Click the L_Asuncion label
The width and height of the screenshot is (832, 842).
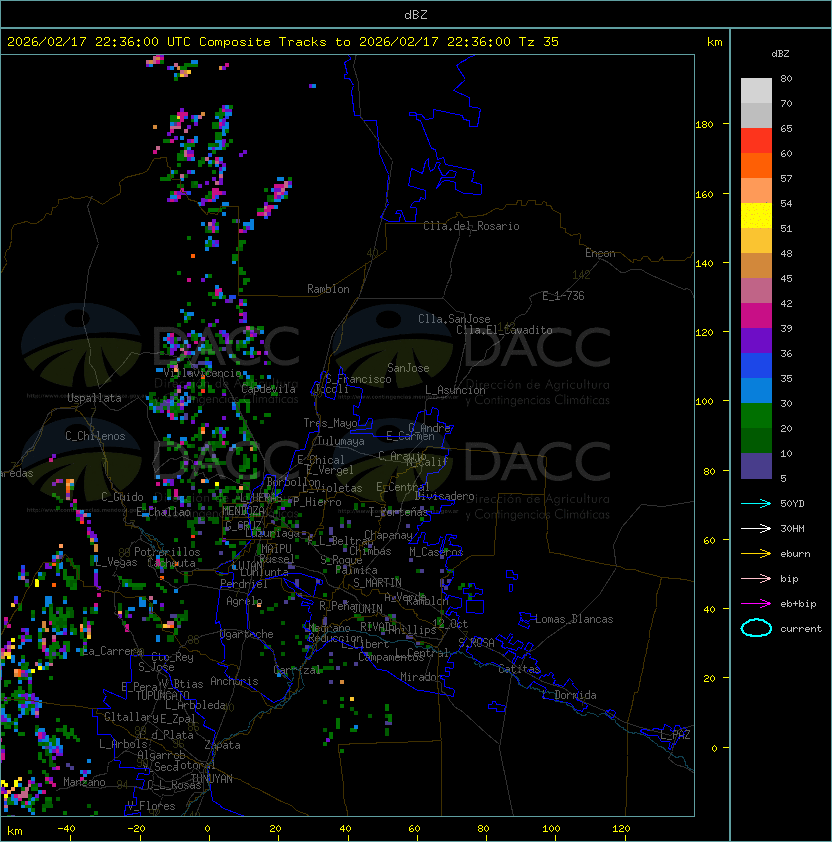[455, 390]
